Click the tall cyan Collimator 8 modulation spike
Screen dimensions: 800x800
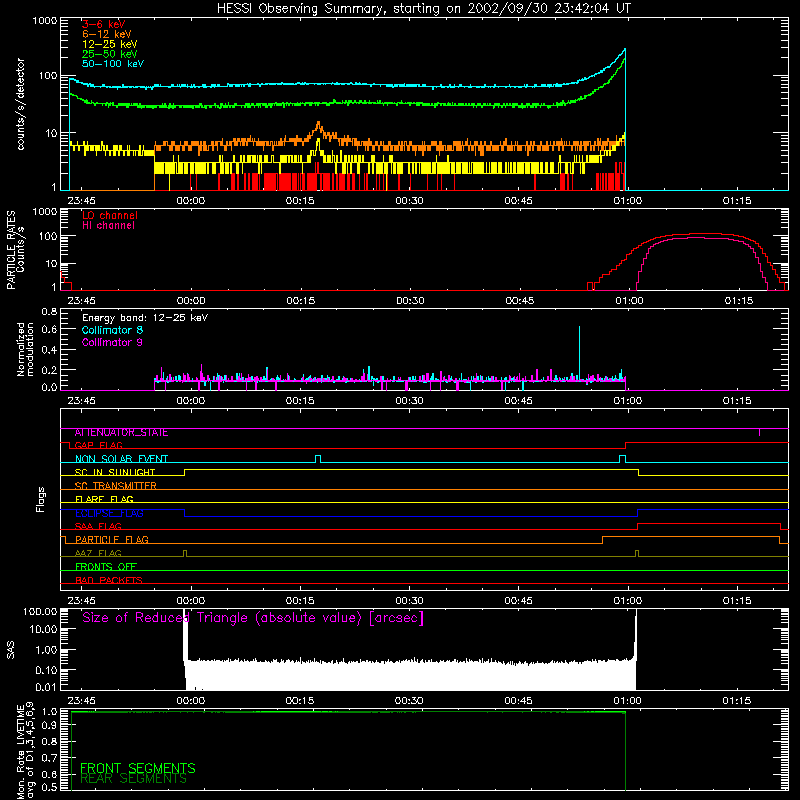click(579, 352)
